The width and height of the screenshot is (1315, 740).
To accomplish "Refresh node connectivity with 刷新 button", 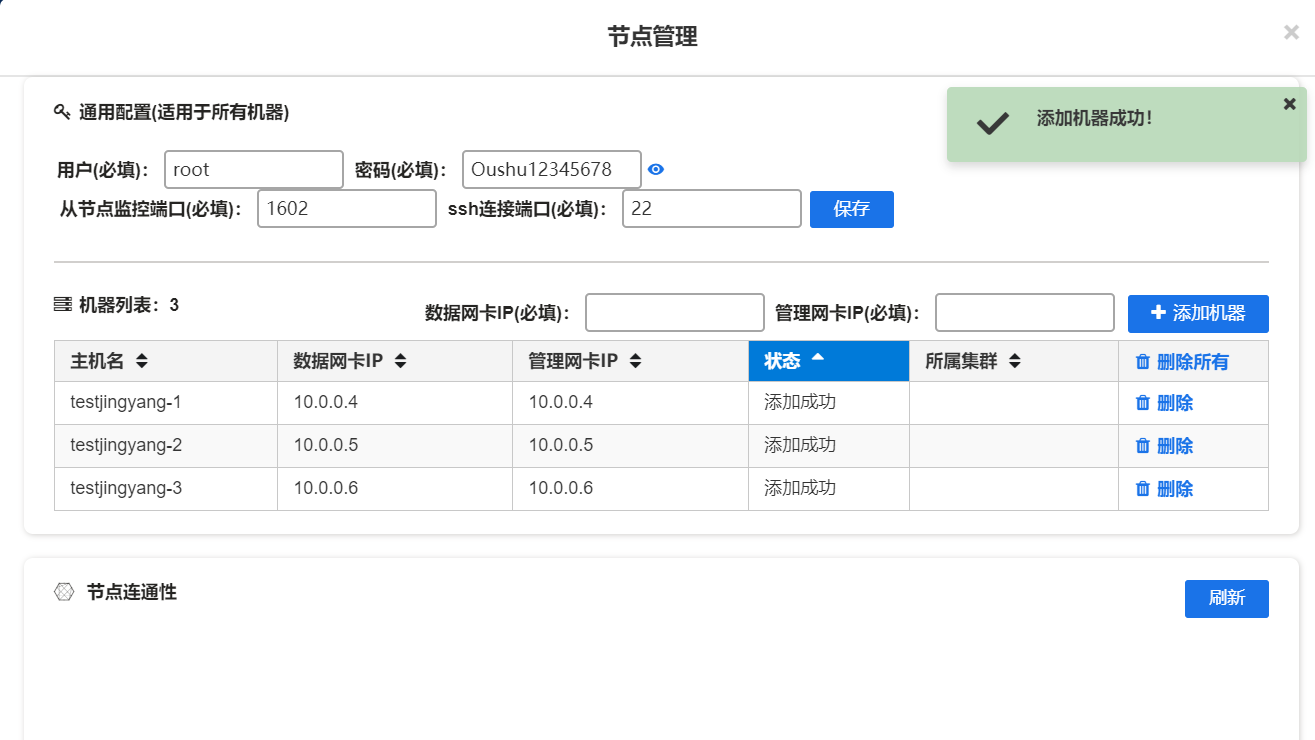I will [x=1226, y=599].
